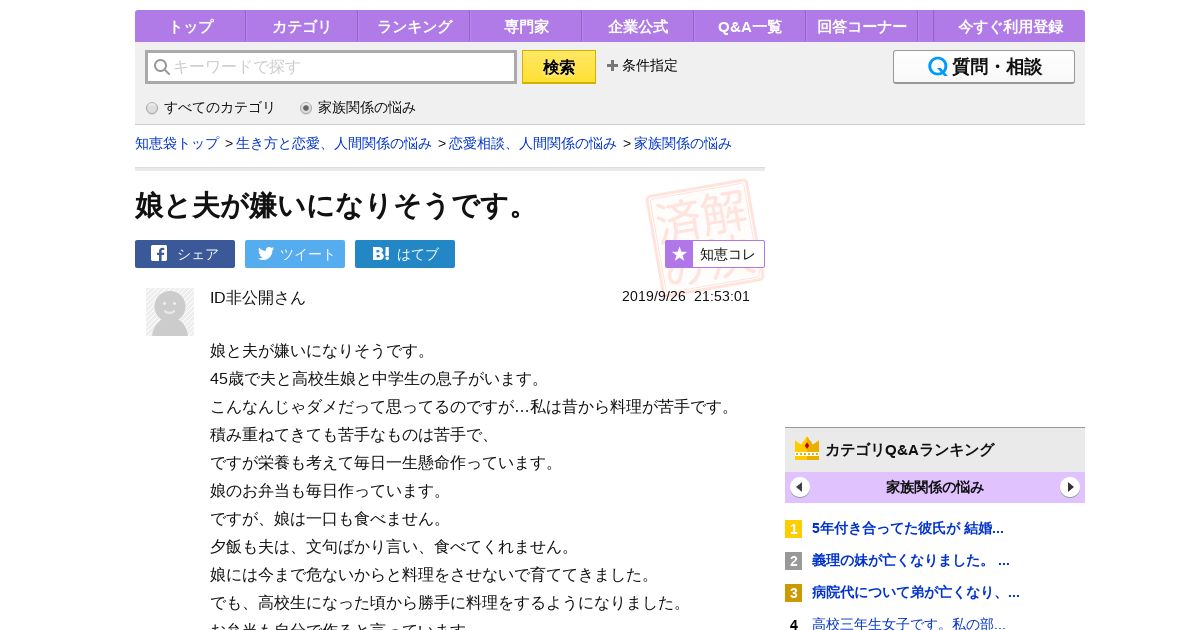Click the rank number 4 in ranking
The width and height of the screenshot is (1200, 630).
(794, 624)
